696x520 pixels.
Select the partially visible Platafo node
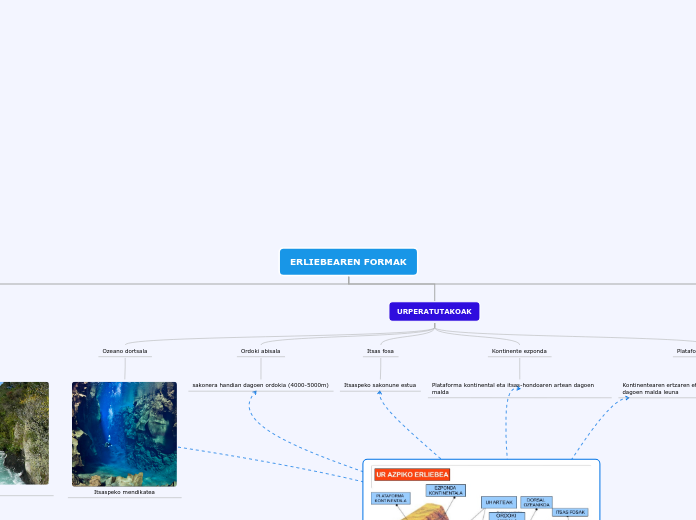[686, 351]
